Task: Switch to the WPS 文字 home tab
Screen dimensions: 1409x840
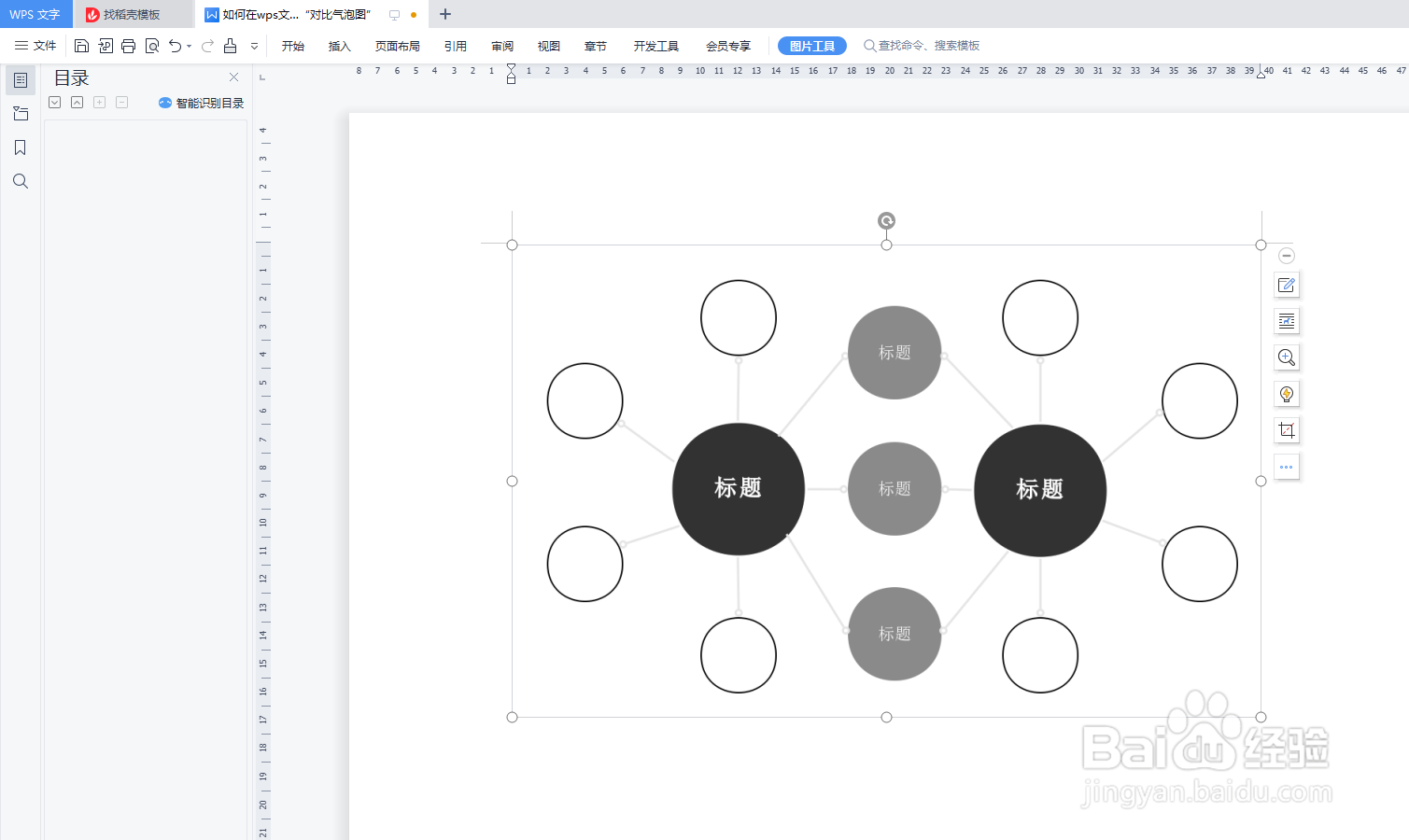Action: point(35,14)
